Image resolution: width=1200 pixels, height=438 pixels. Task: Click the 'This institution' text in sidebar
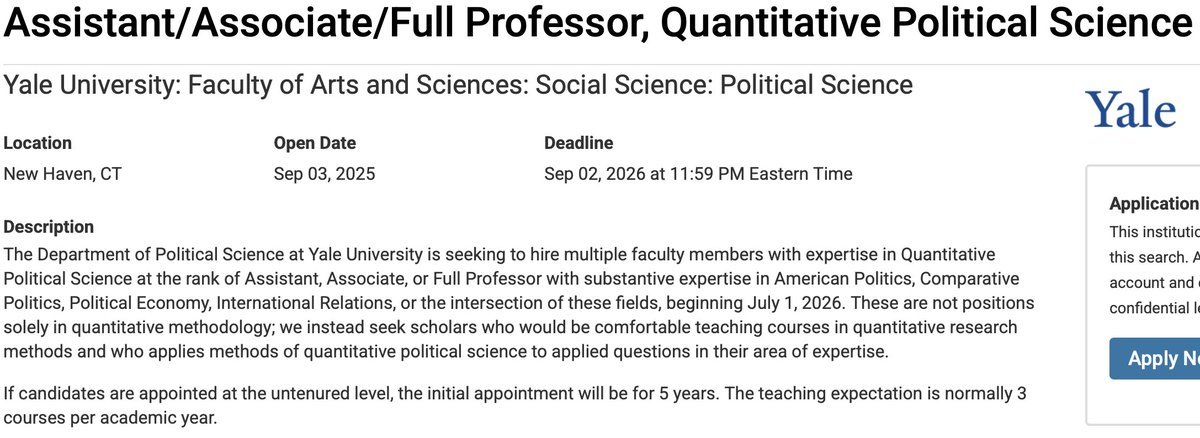coord(1154,231)
